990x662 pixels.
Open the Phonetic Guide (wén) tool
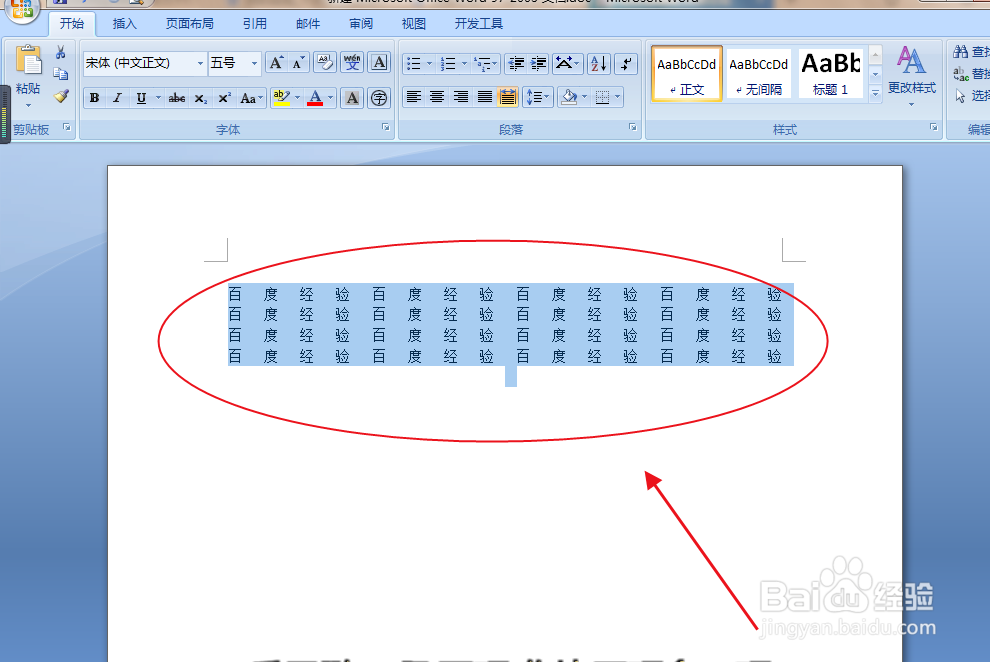352,63
